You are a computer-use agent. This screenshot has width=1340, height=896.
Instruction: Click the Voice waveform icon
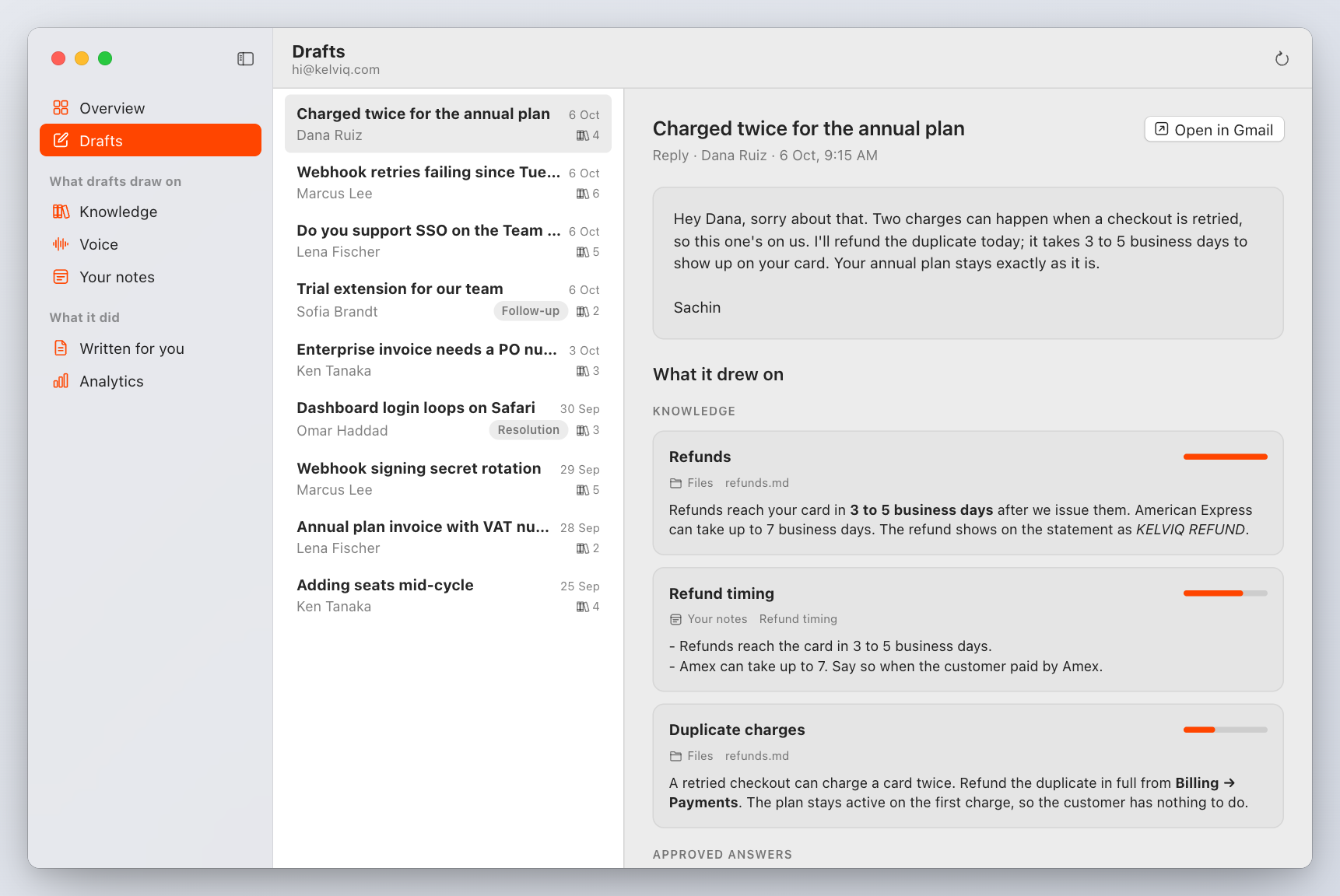[61, 244]
